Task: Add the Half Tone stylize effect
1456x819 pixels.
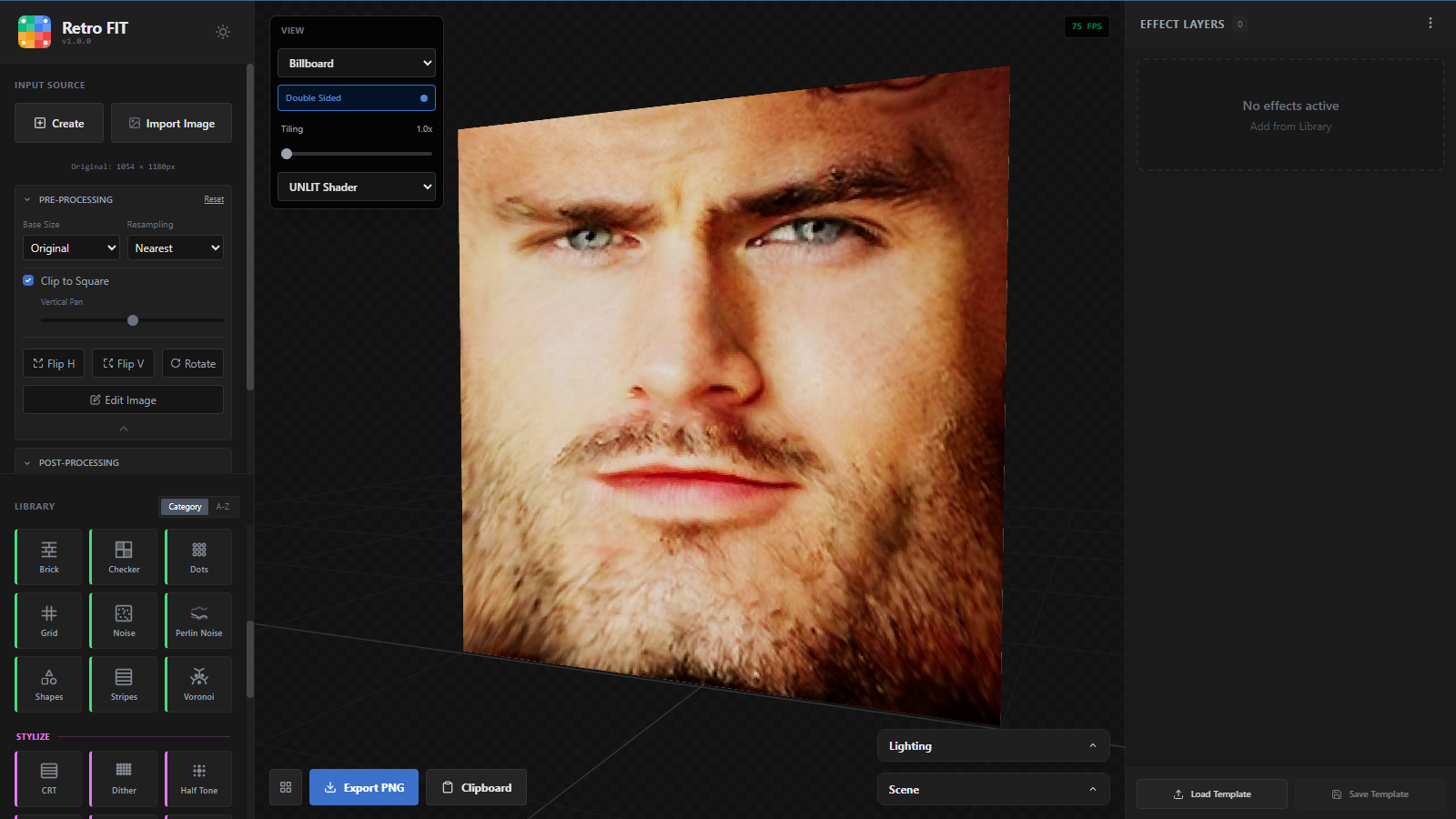Action: (198, 779)
